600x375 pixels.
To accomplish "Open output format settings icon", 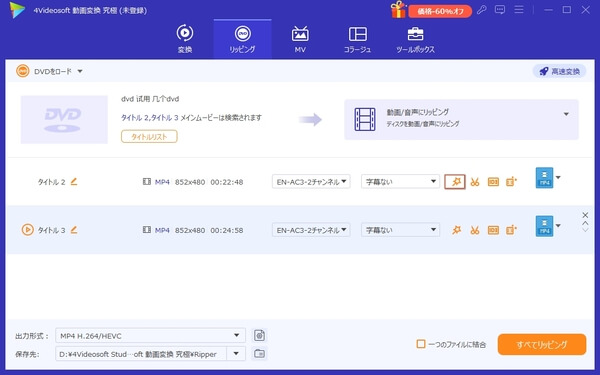I will click(259, 336).
